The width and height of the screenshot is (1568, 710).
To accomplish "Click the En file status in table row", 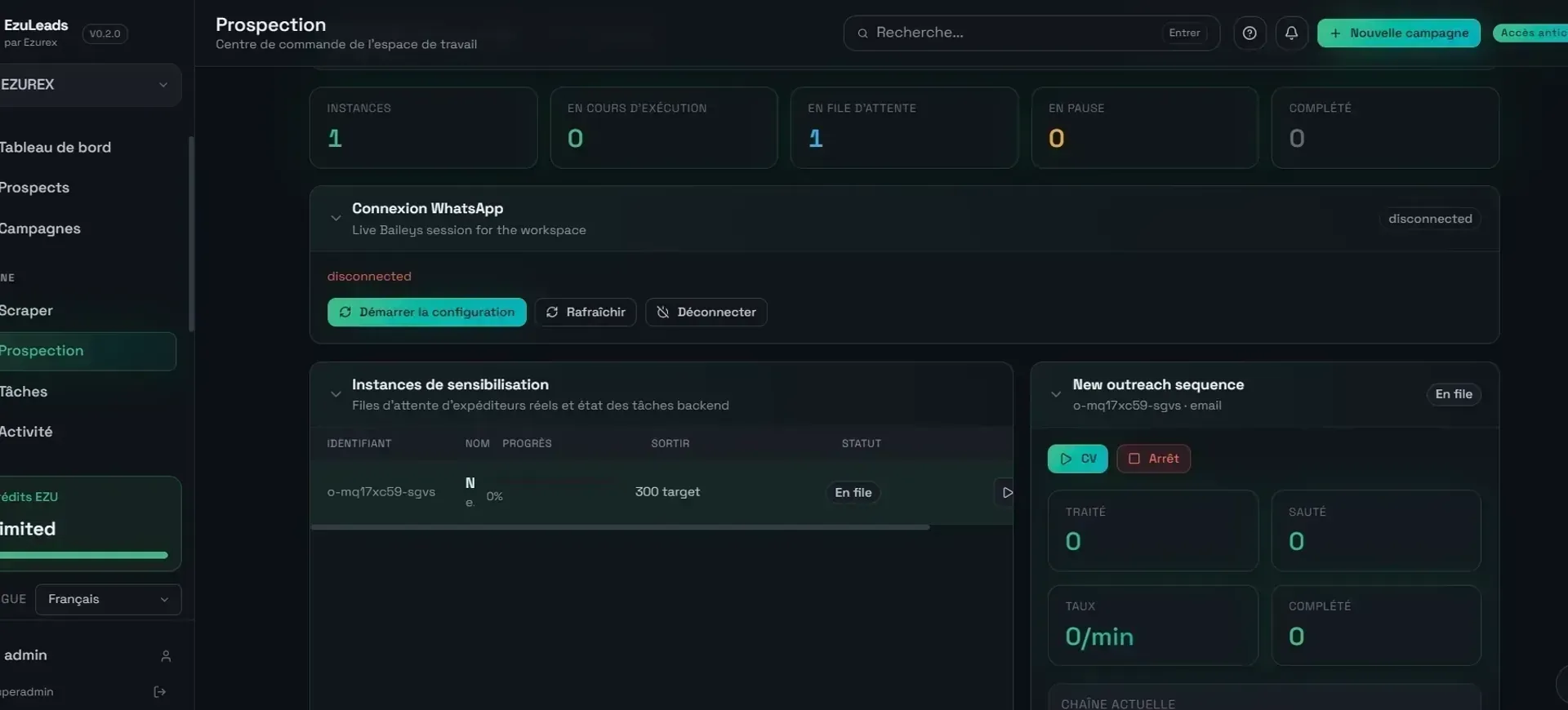I will point(853,493).
